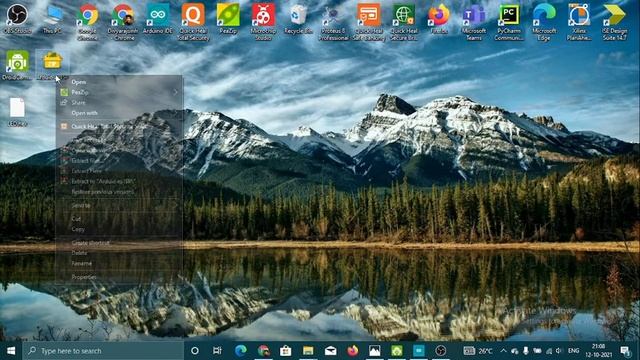Select the DroidCam desktop shortcut

point(17,64)
